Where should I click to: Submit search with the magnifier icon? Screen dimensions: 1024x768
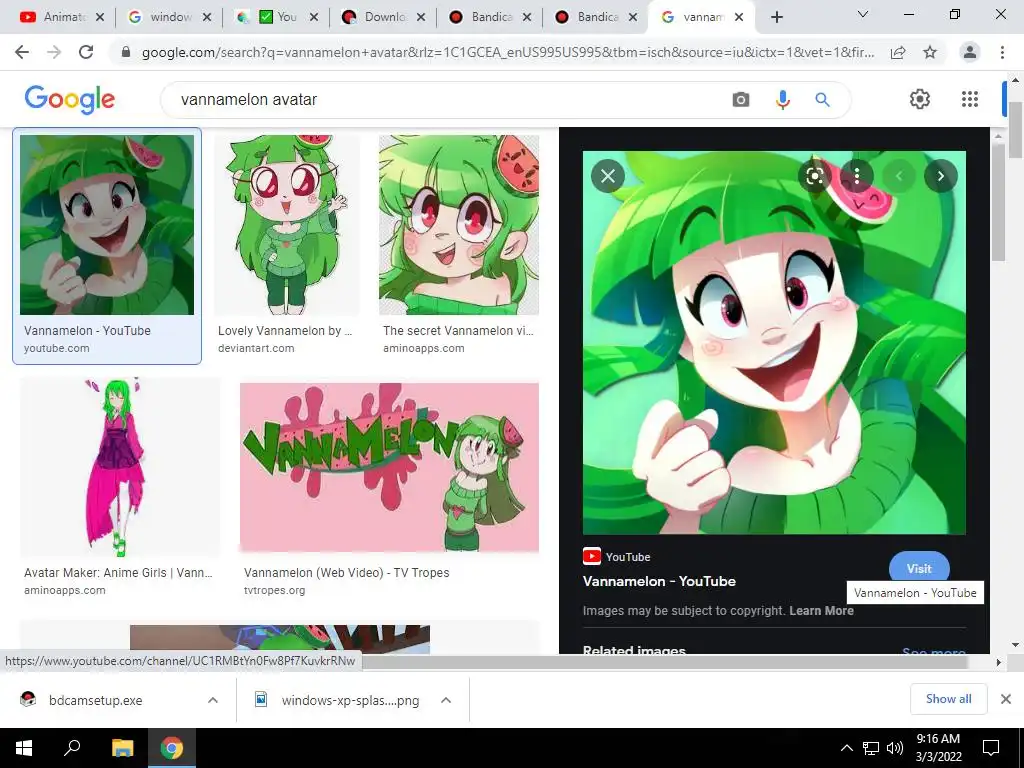click(x=822, y=99)
